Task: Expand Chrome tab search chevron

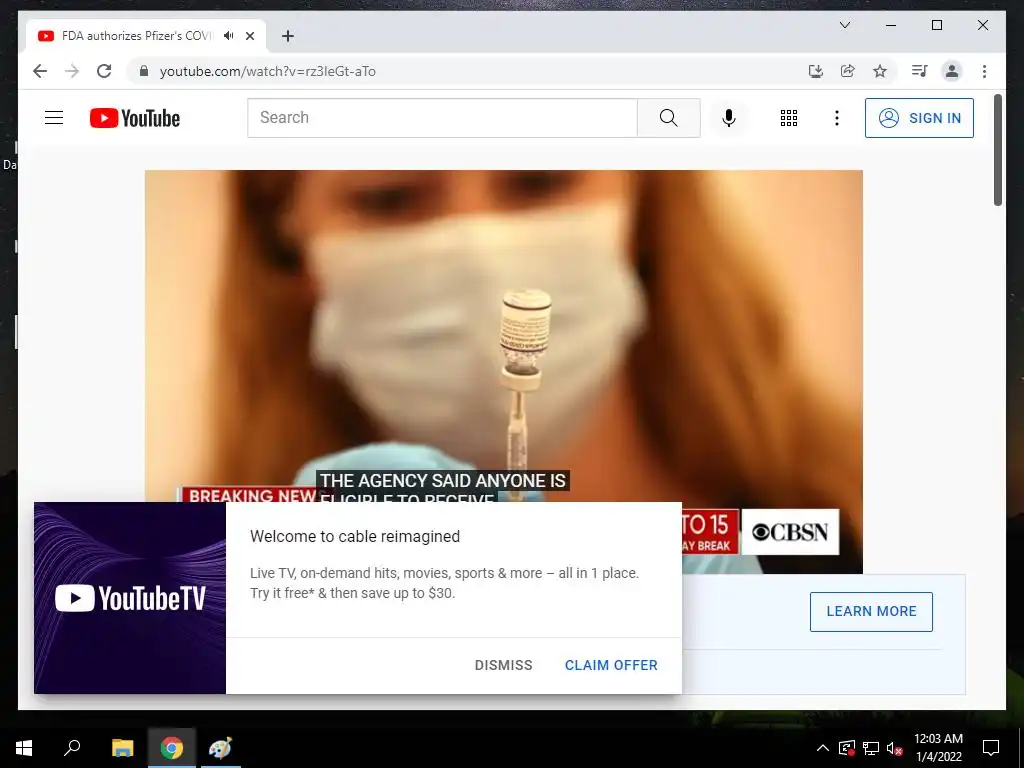Action: point(844,25)
